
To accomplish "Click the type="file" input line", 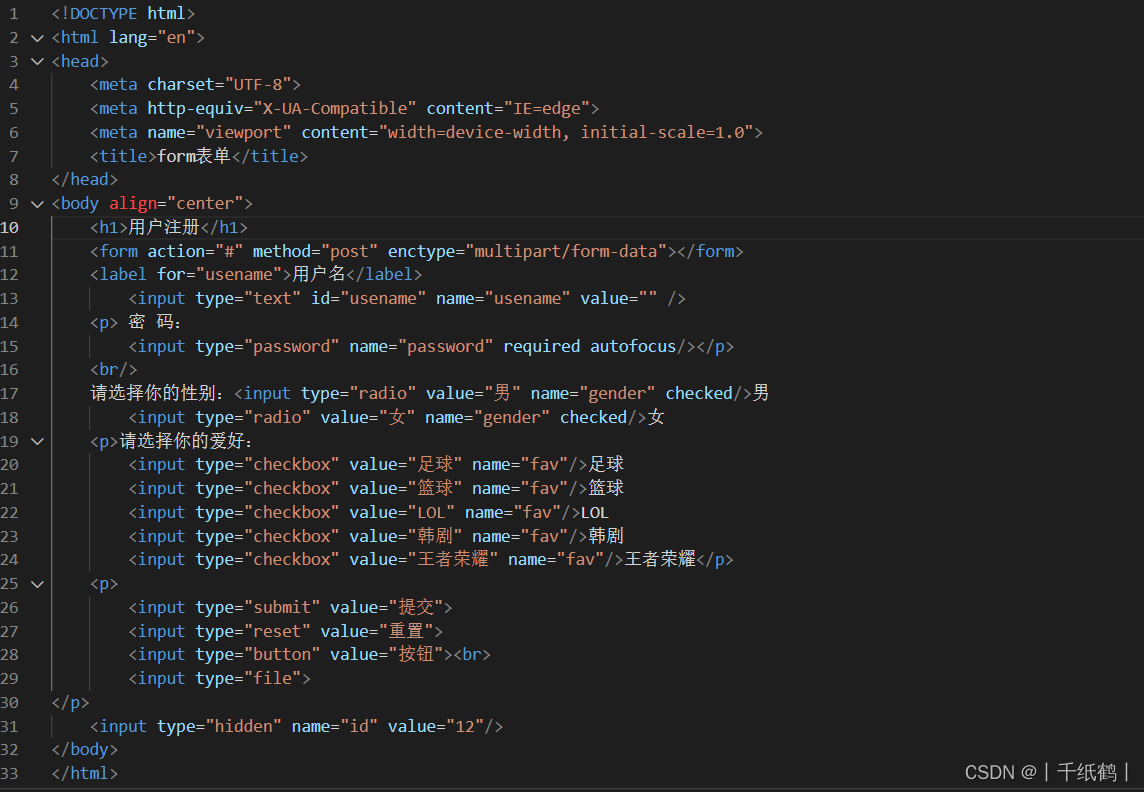I will click(220, 679).
